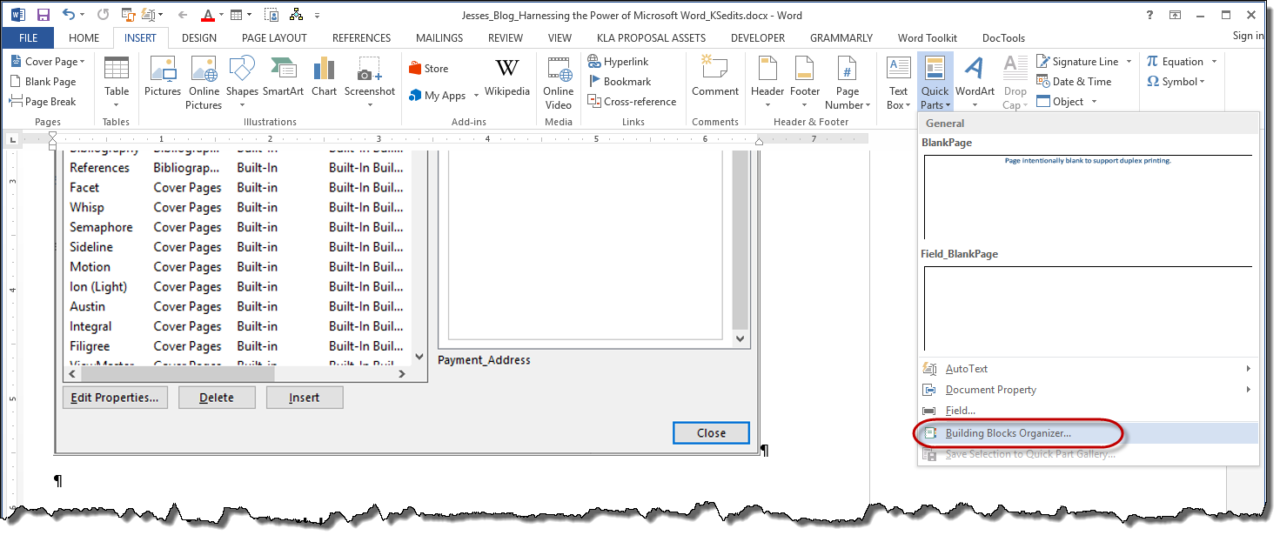Viewport: 1280px width, 542px height.
Task: Open the Page Number options
Action: (x=847, y=82)
